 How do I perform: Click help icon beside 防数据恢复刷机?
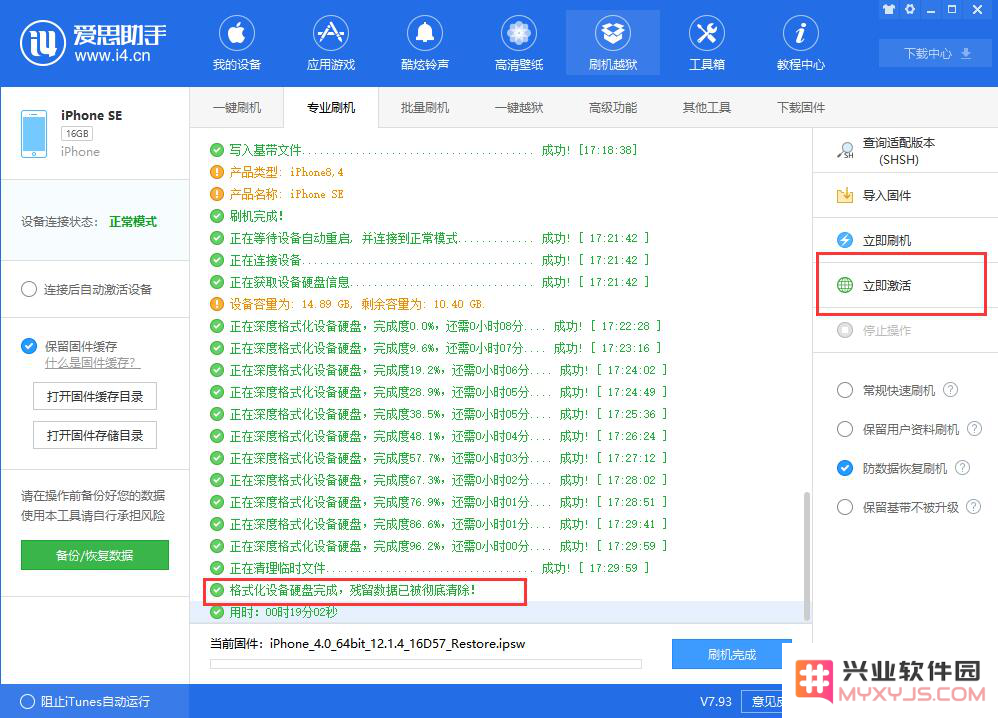click(x=962, y=468)
